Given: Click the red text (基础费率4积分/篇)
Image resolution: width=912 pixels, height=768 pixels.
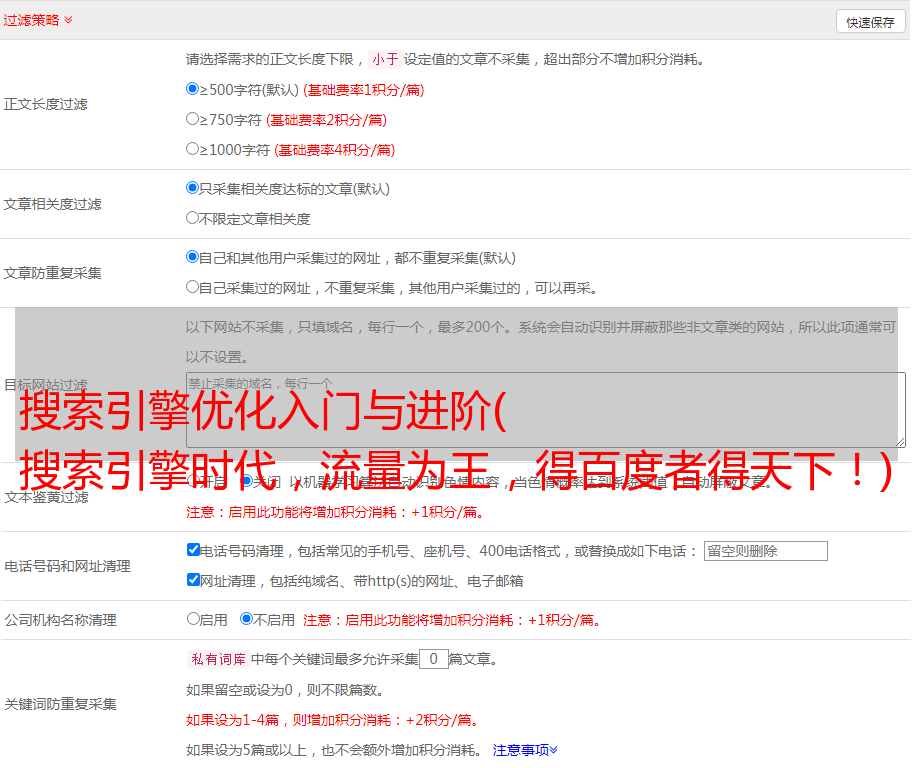Looking at the screenshot, I should pos(335,150).
